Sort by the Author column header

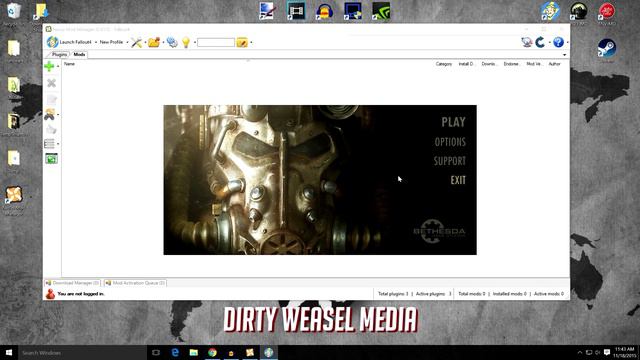point(554,64)
